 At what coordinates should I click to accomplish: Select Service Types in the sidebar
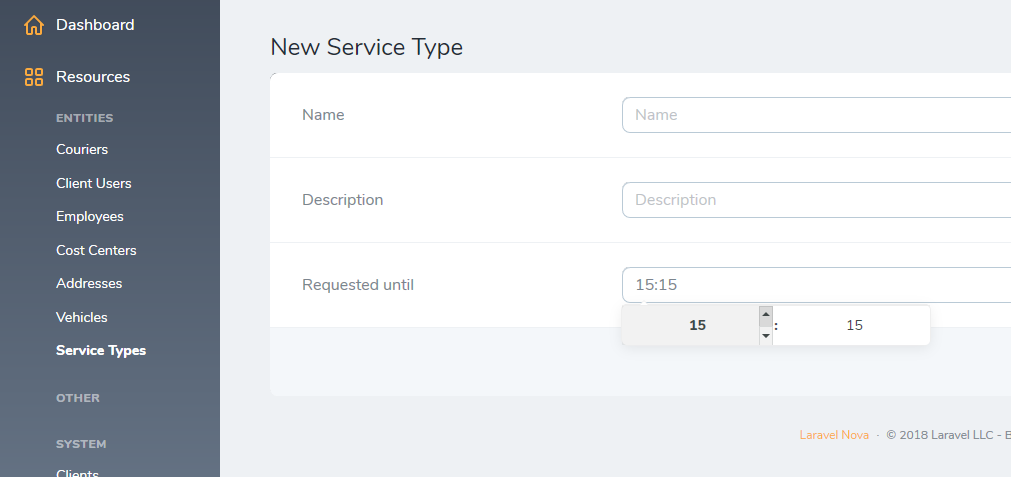tap(101, 351)
